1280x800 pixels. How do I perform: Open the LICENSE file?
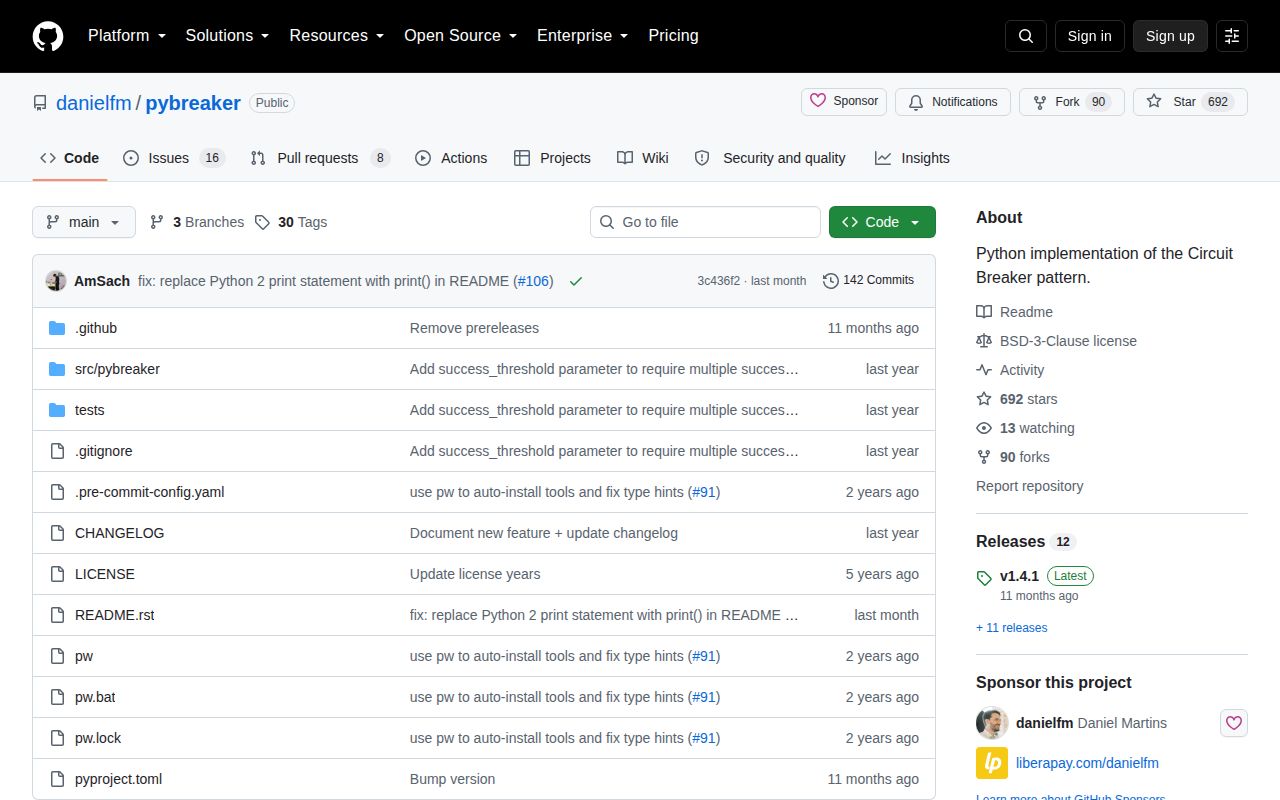[x=105, y=574]
